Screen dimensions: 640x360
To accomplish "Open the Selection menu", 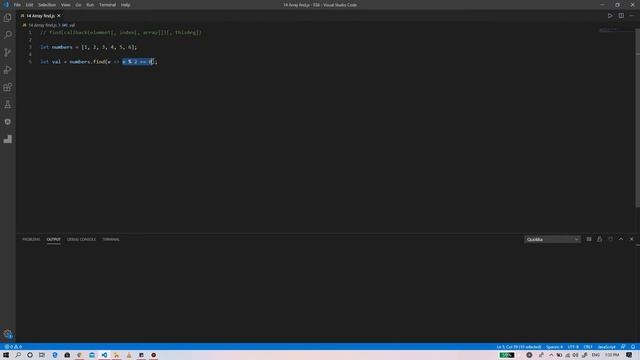I will point(47,5).
